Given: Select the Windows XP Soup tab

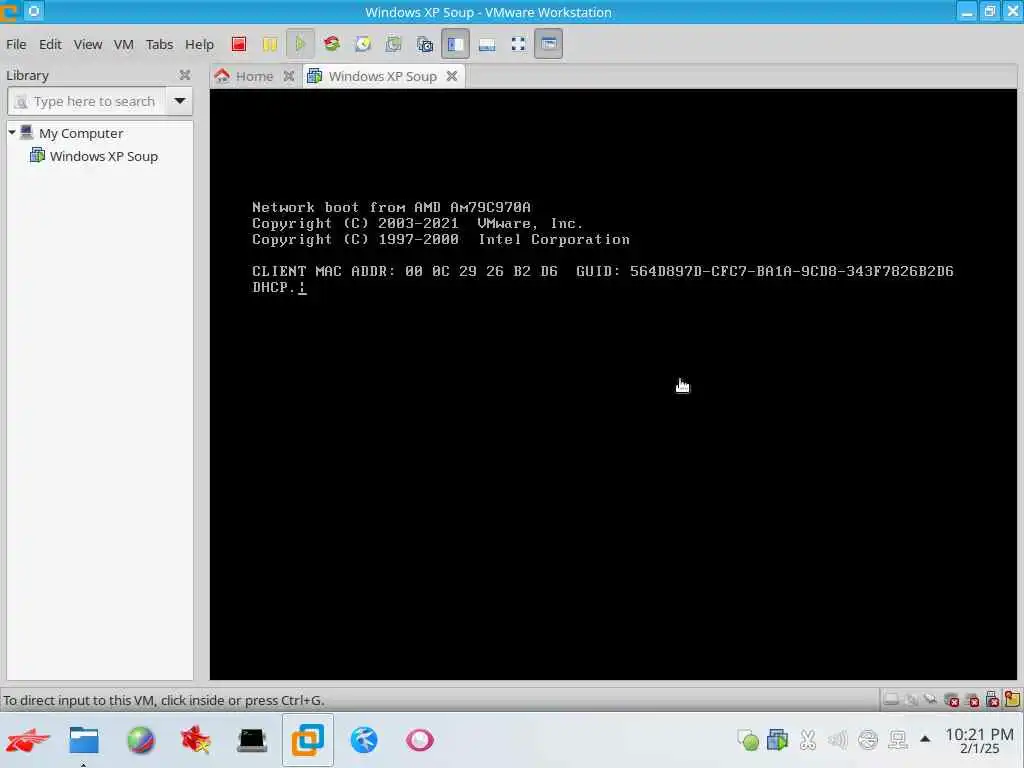Looking at the screenshot, I should (x=383, y=76).
